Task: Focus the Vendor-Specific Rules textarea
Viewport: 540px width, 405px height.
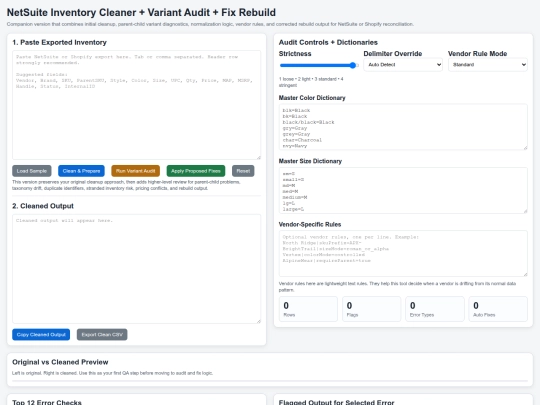Action: click(403, 253)
